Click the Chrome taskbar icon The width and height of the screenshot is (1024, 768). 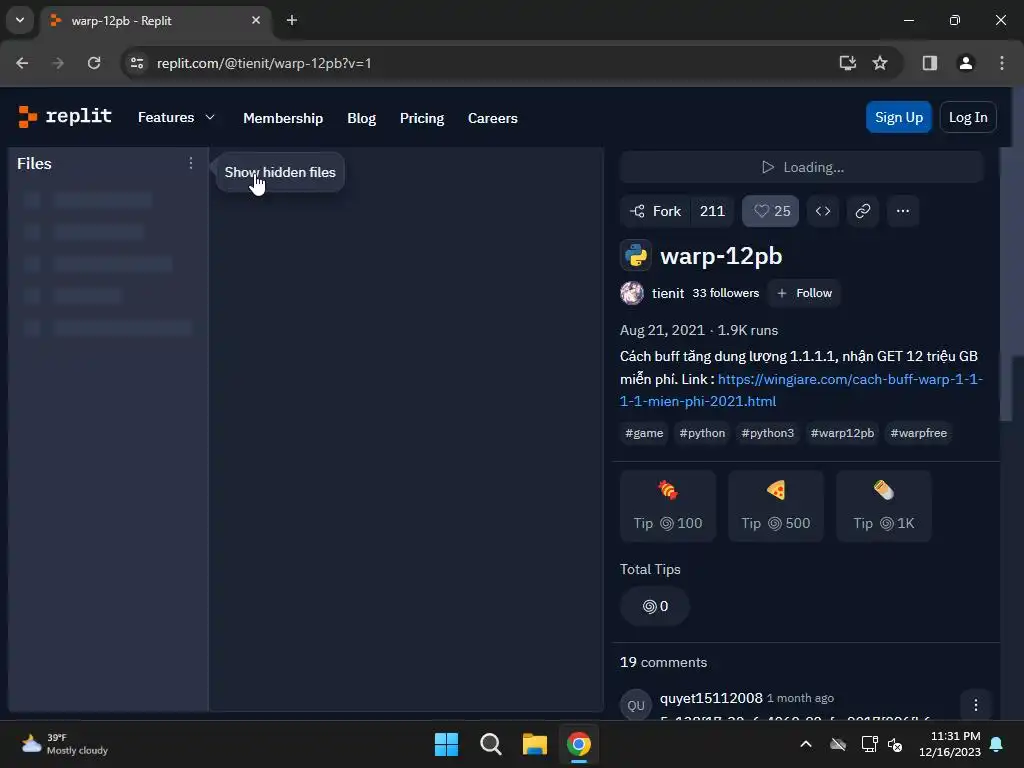579,744
